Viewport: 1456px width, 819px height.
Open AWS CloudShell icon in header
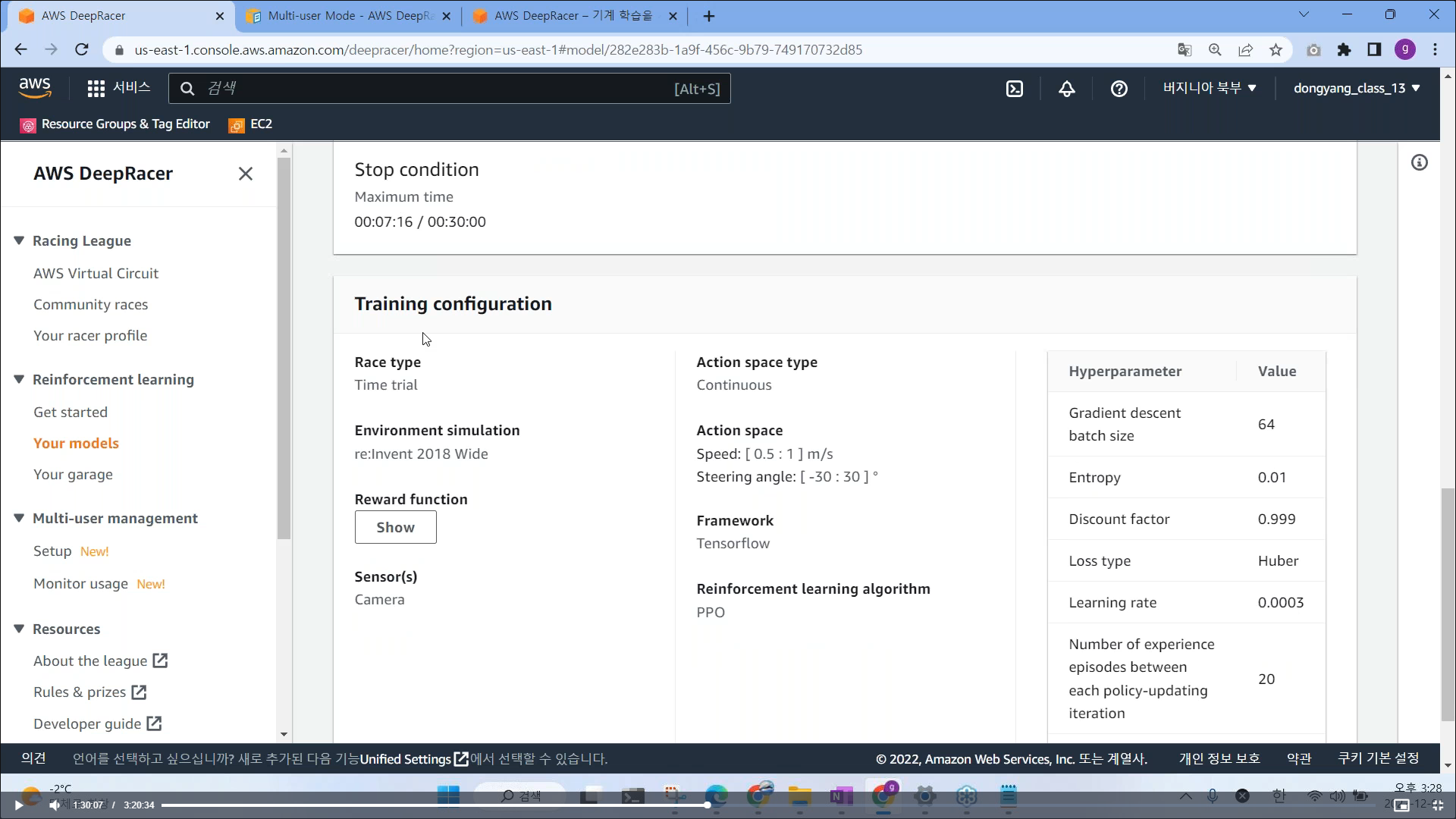[x=1015, y=89]
